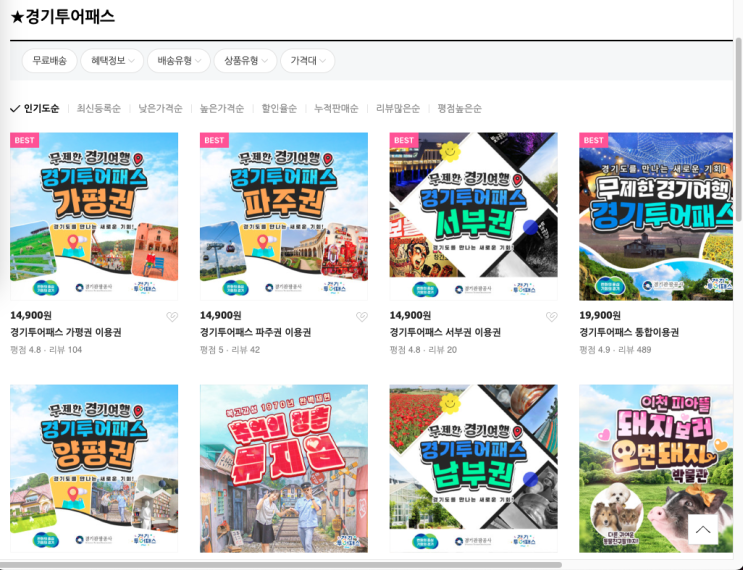Open the 배송유형 dropdown filter
This screenshot has width=743, height=570.
click(x=179, y=61)
